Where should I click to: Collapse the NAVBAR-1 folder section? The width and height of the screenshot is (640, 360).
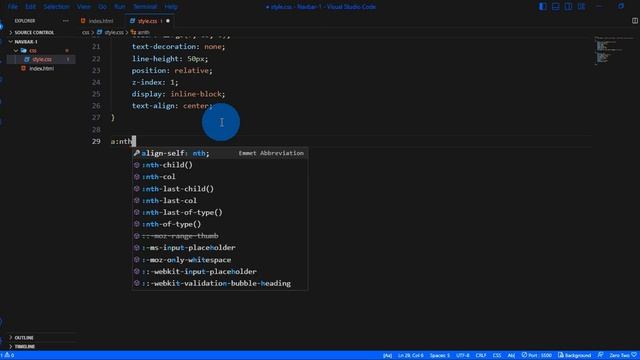click(x=26, y=42)
